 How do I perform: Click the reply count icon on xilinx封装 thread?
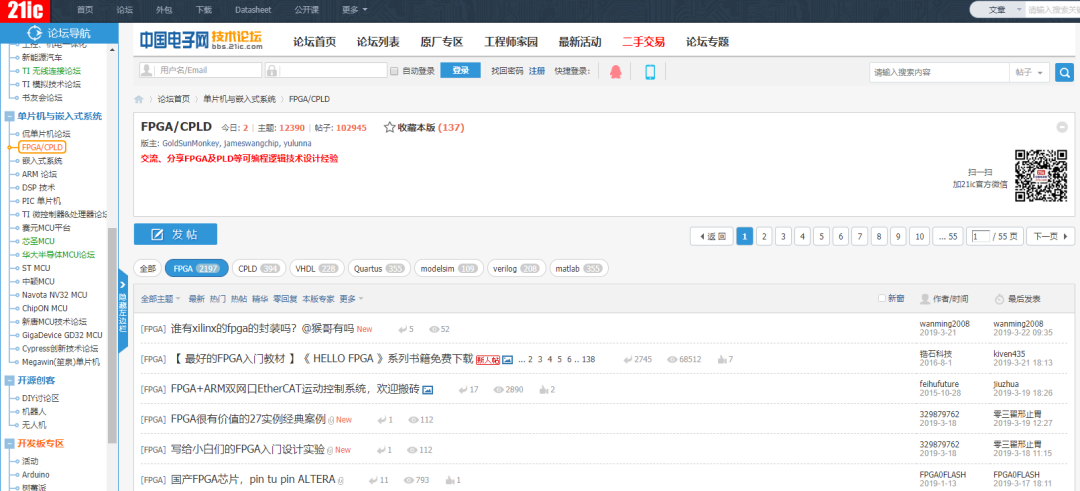pyautogui.click(x=402, y=329)
